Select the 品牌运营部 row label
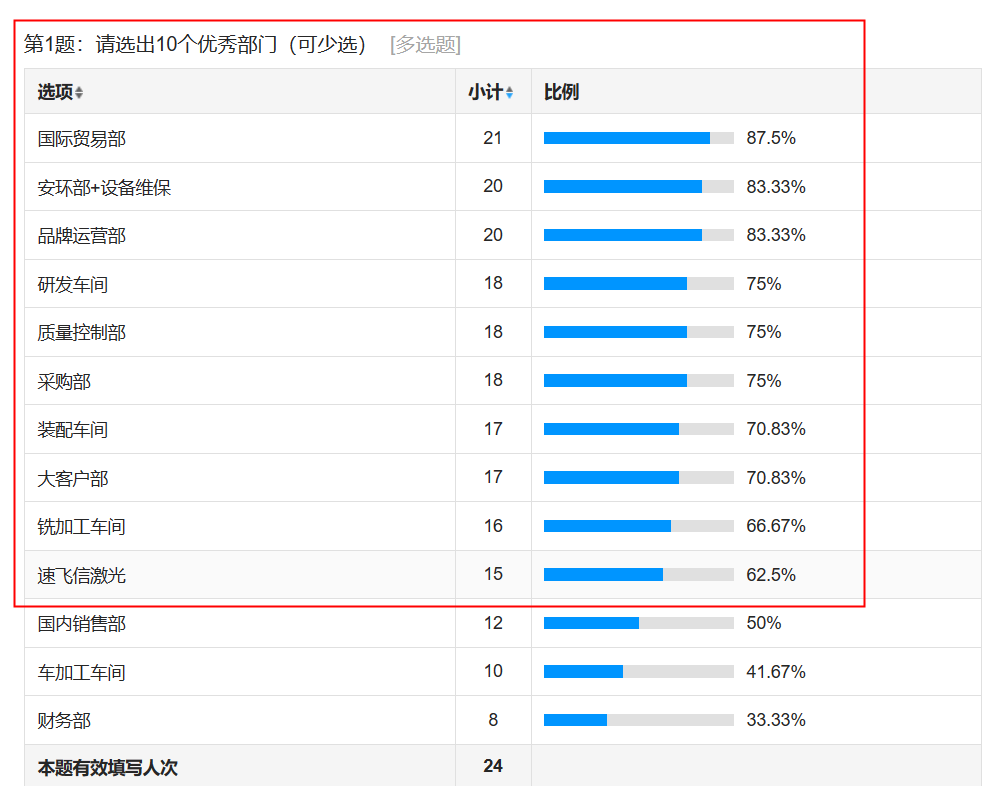This screenshot has height=786, width=1004. pos(82,236)
